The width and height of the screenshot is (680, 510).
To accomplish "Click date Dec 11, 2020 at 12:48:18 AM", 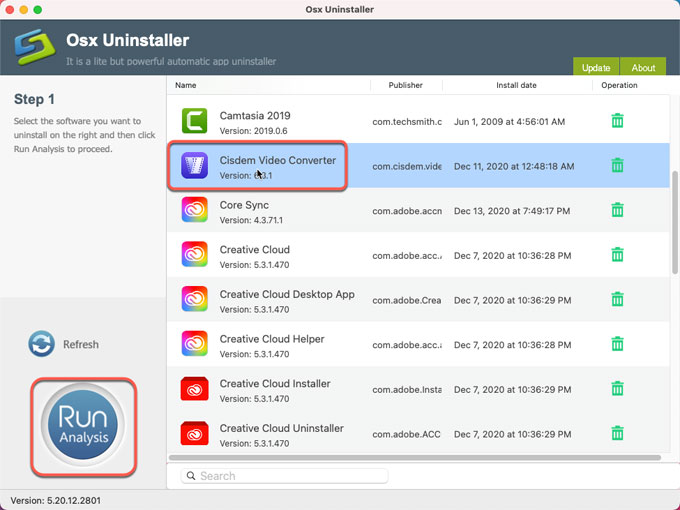I will (x=514, y=167).
